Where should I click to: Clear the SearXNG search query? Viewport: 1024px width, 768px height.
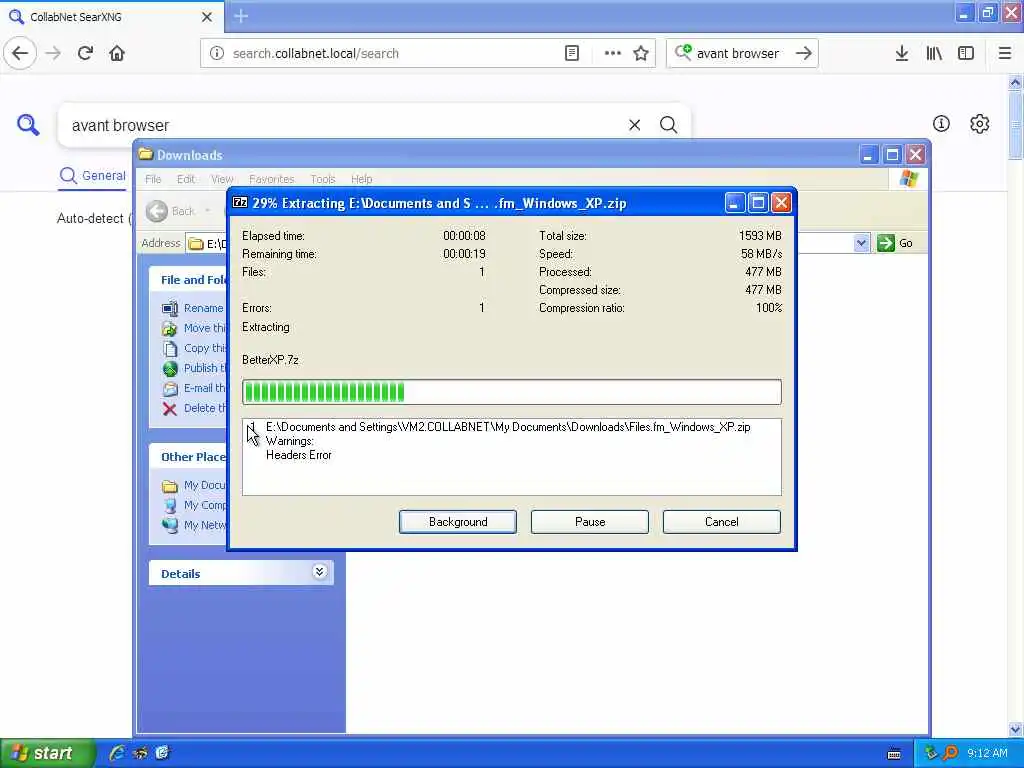(x=634, y=125)
